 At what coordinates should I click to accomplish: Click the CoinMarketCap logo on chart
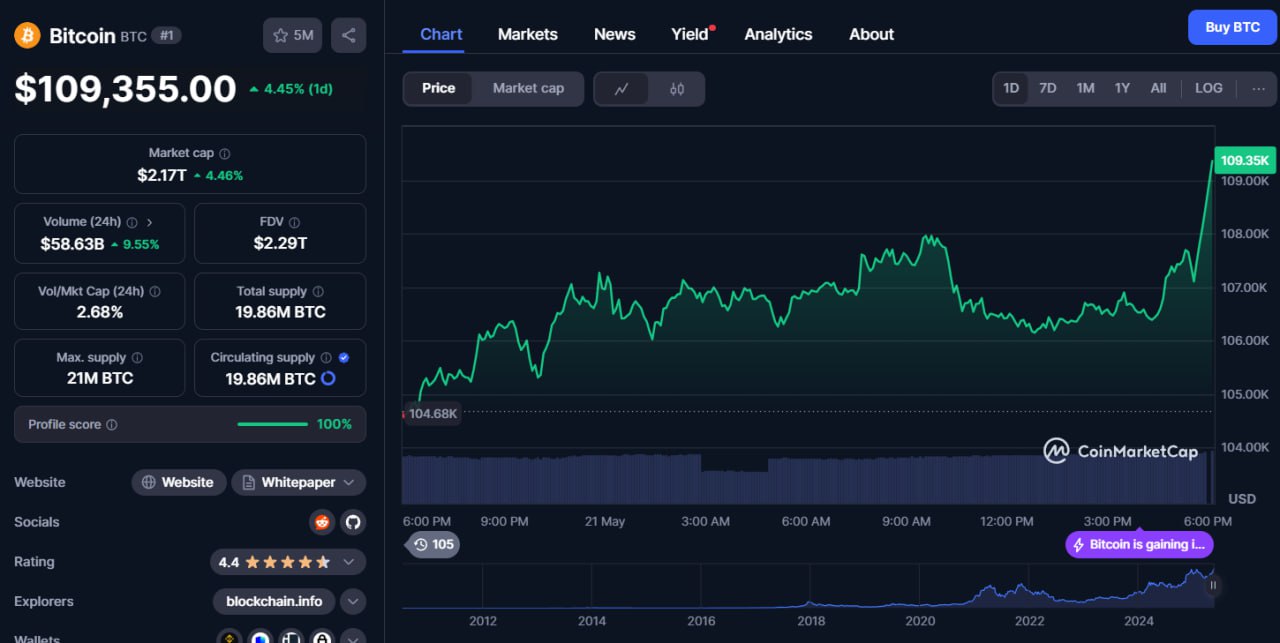pyautogui.click(x=1120, y=451)
